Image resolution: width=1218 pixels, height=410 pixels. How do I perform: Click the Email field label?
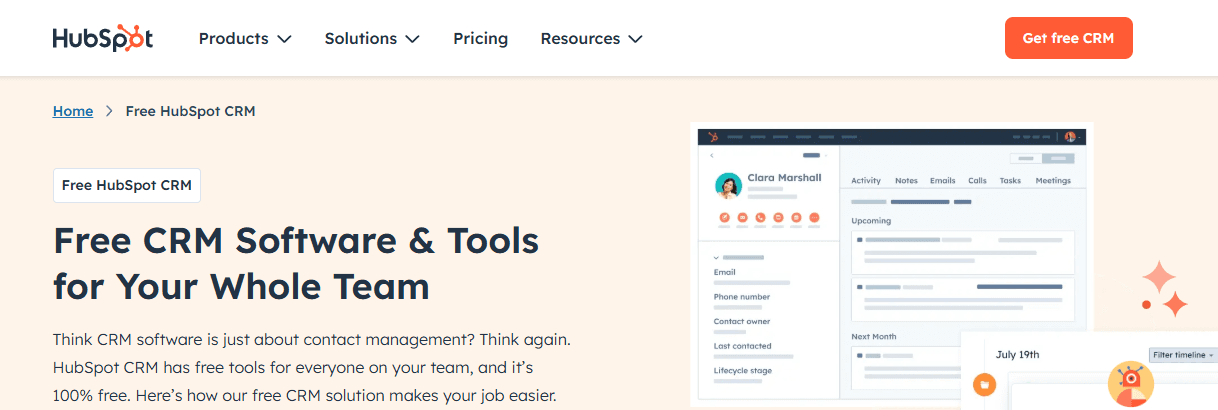coord(724,272)
